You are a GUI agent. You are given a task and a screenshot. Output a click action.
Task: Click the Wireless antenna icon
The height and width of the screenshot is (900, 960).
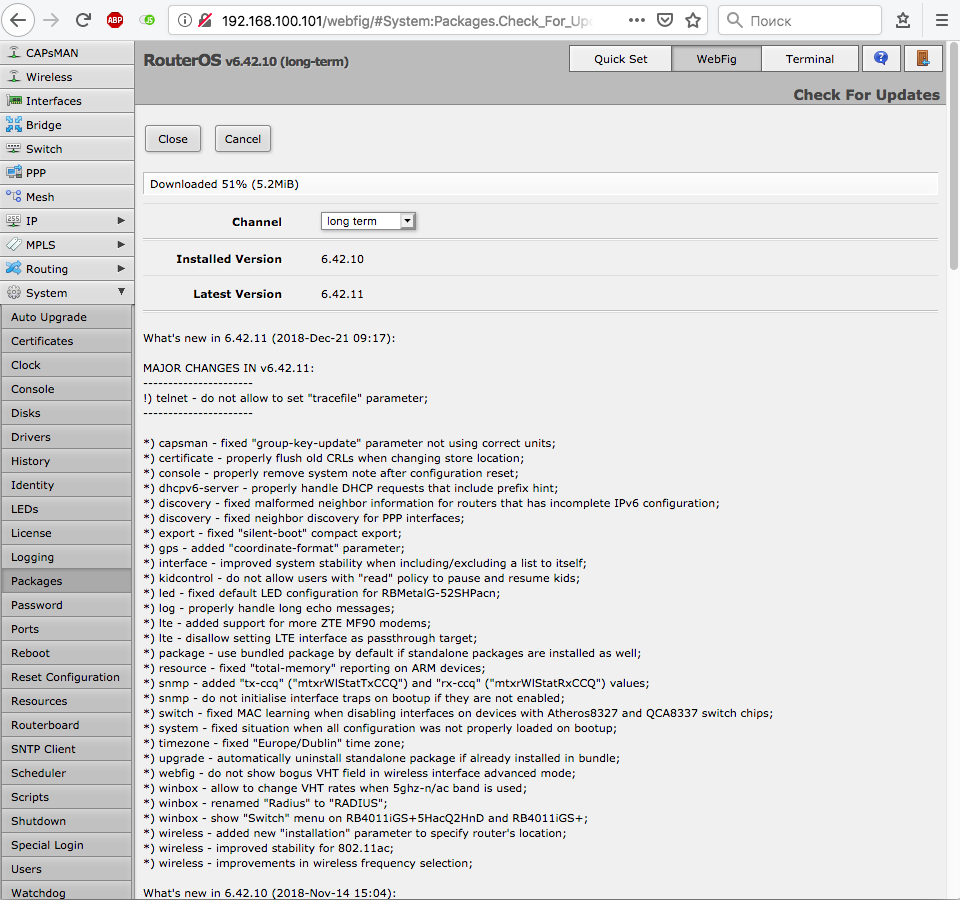point(13,77)
